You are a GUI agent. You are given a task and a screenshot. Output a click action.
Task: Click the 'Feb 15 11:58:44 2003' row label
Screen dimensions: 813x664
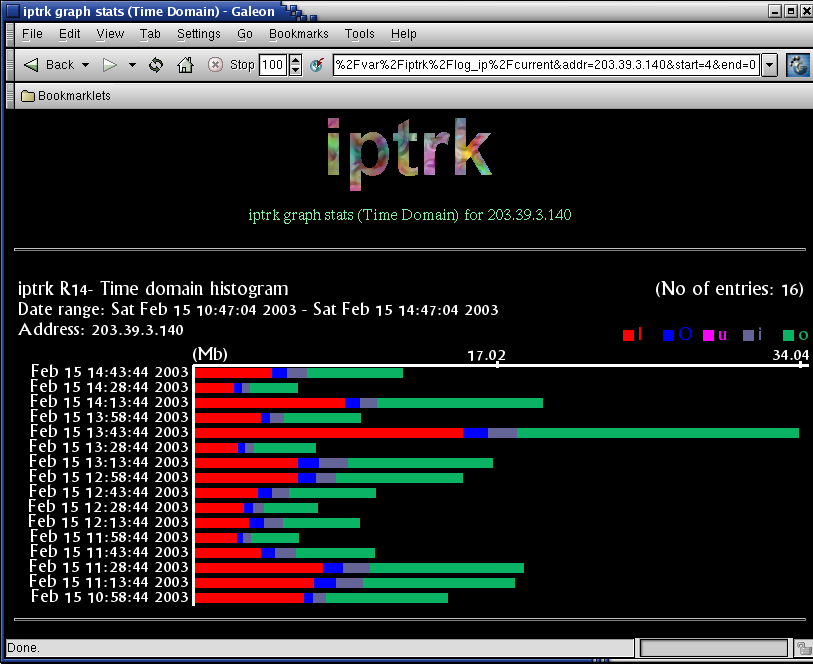click(x=109, y=537)
